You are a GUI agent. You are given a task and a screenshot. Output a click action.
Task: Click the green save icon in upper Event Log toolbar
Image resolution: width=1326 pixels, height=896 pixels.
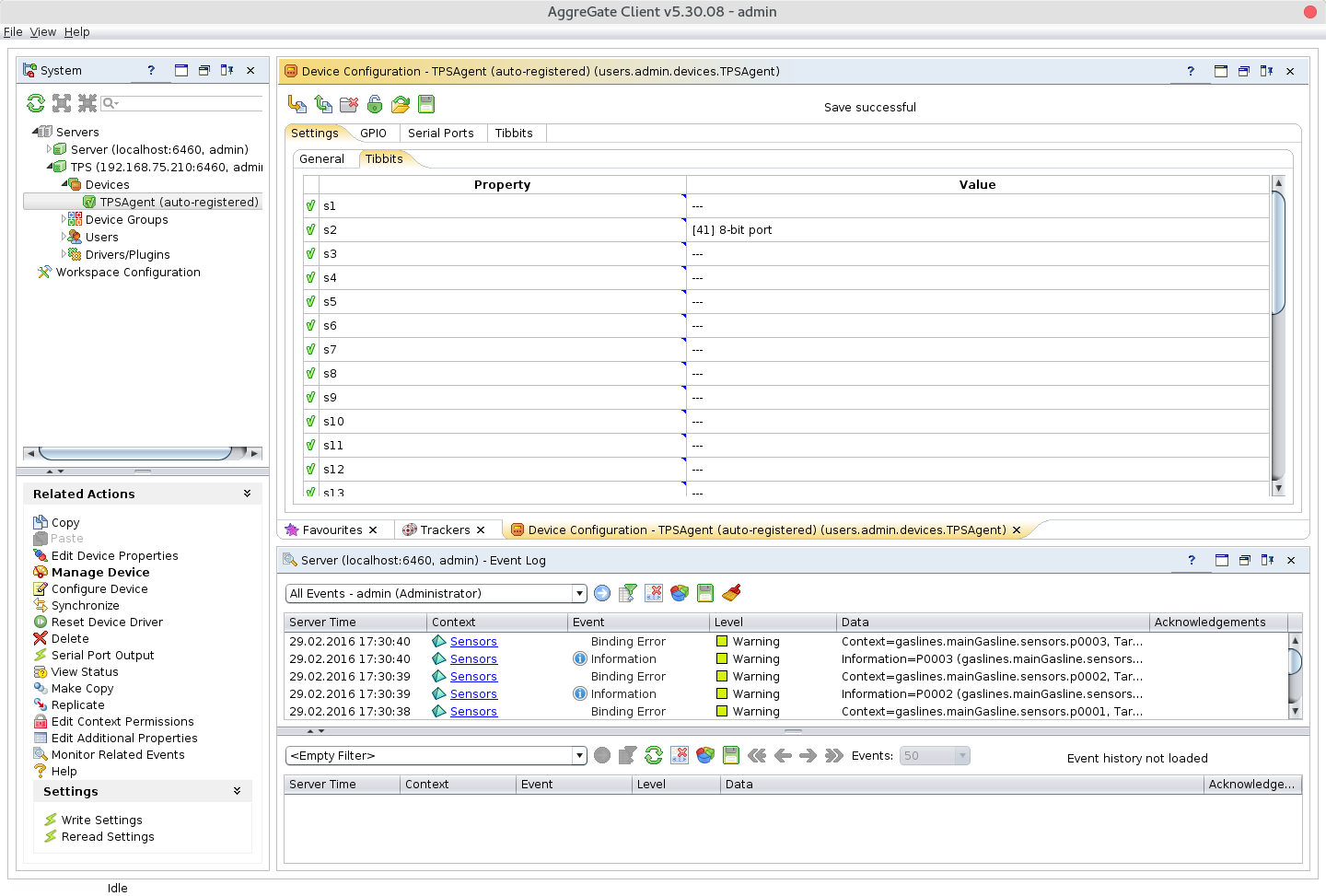tap(705, 593)
